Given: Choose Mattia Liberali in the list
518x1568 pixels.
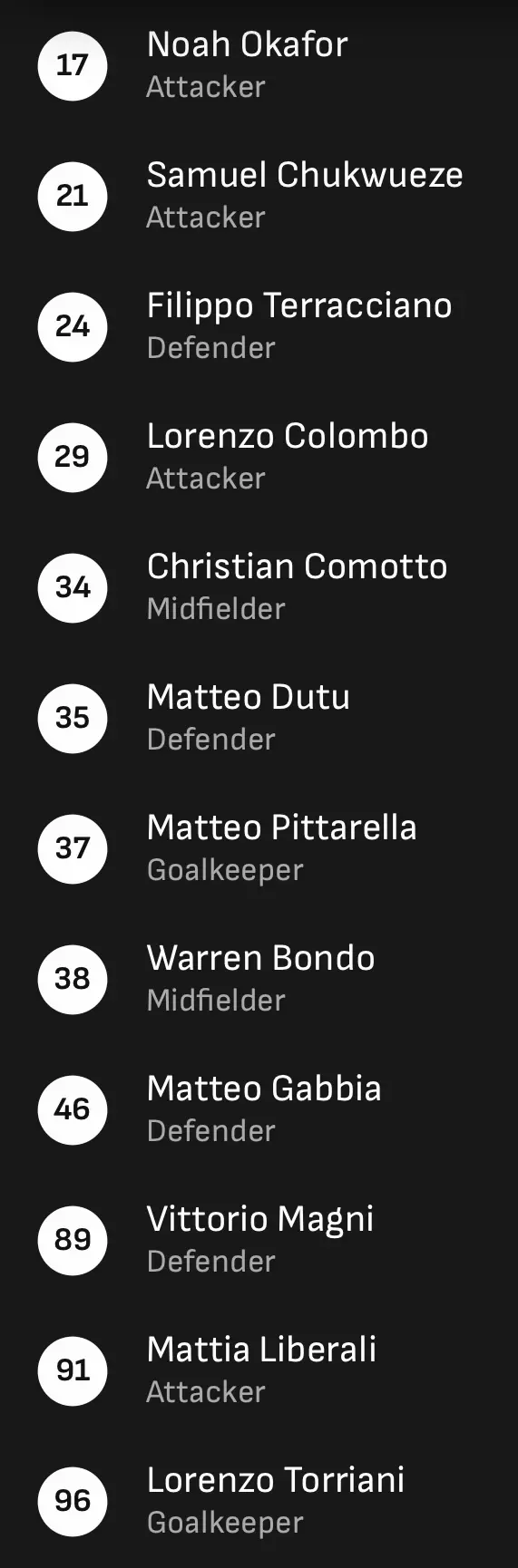Looking at the screenshot, I should click(x=259, y=1370).
